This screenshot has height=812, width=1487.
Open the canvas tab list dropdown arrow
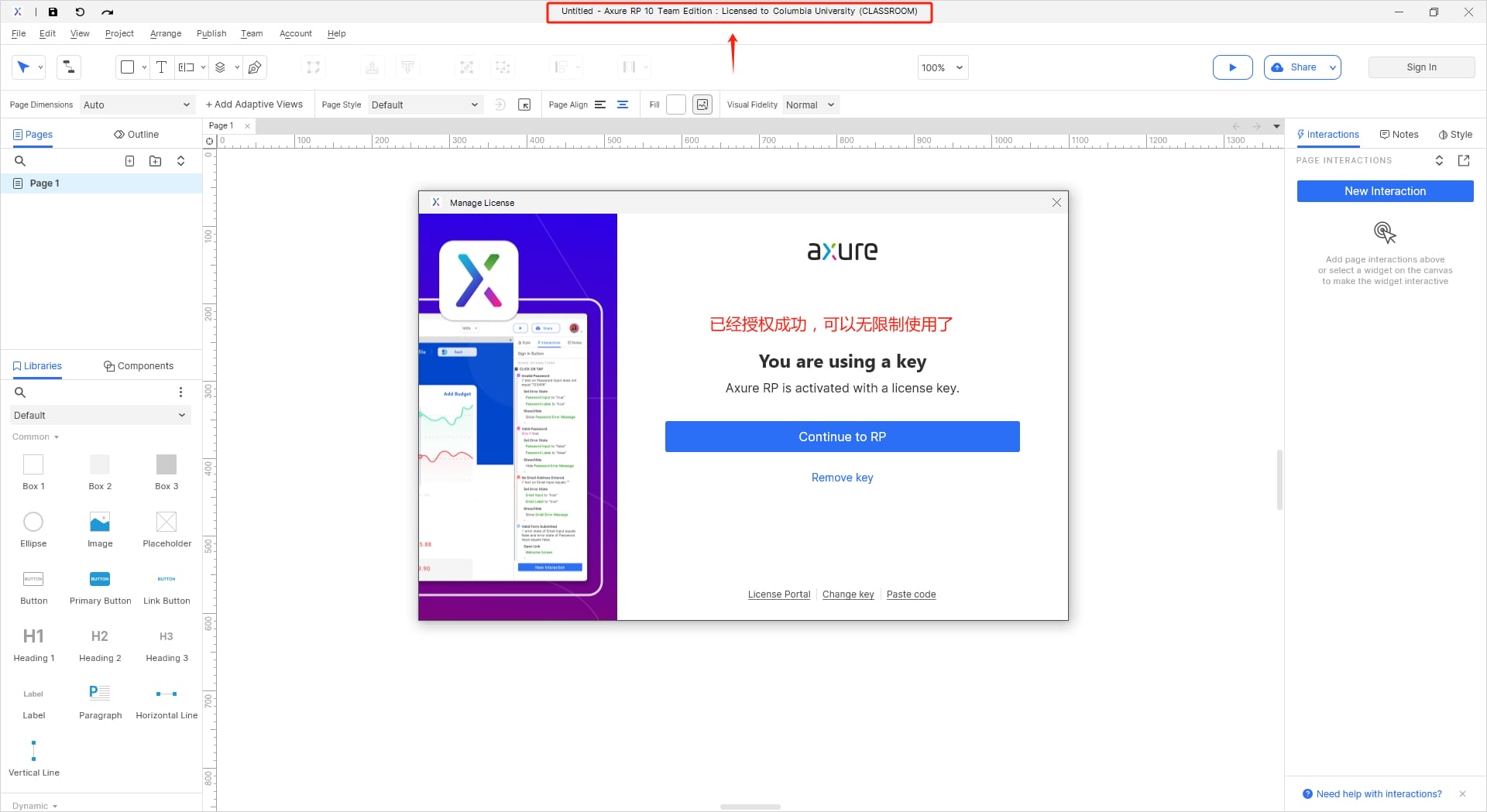click(1276, 126)
